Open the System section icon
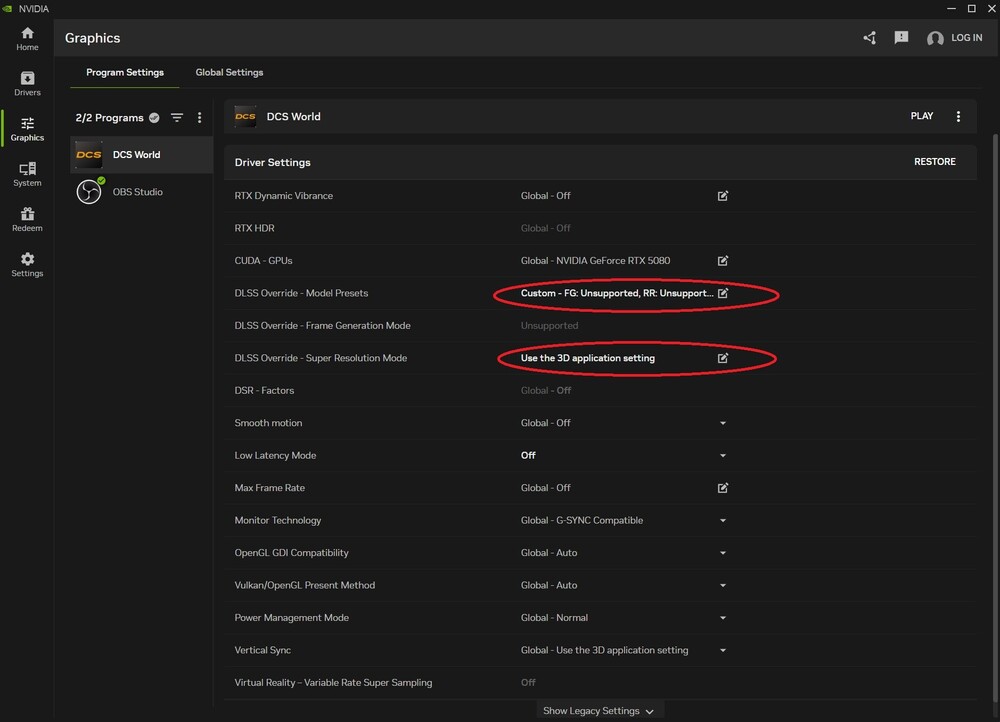 pos(27,174)
